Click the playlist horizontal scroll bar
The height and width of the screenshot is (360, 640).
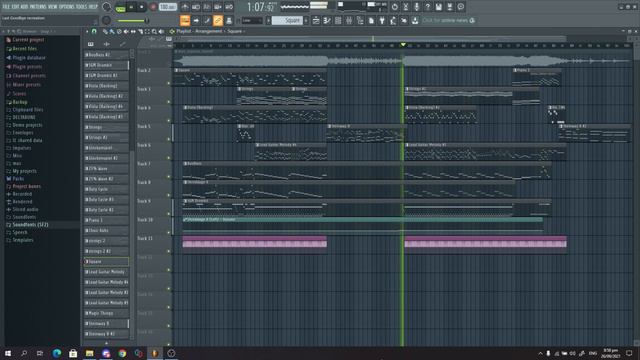(x=372, y=39)
